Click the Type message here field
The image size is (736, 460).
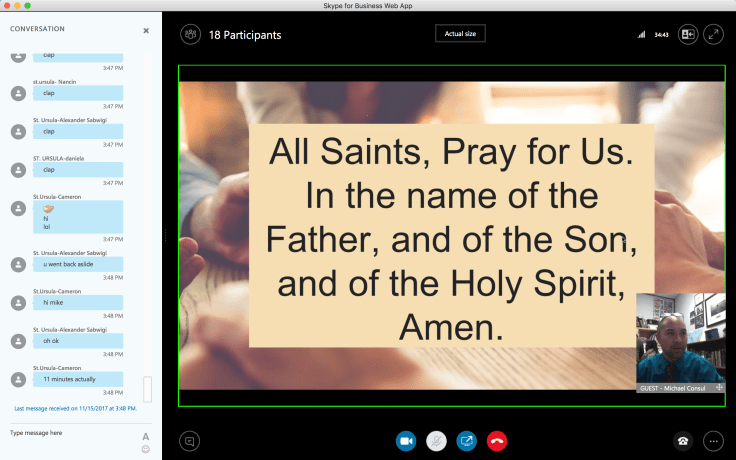pyautogui.click(x=73, y=433)
